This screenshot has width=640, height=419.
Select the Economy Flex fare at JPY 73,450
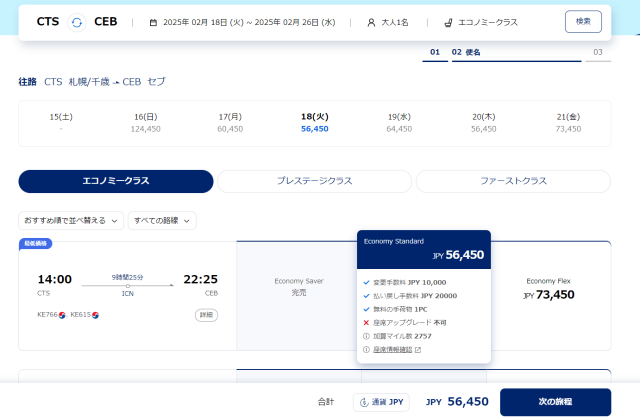tap(550, 288)
